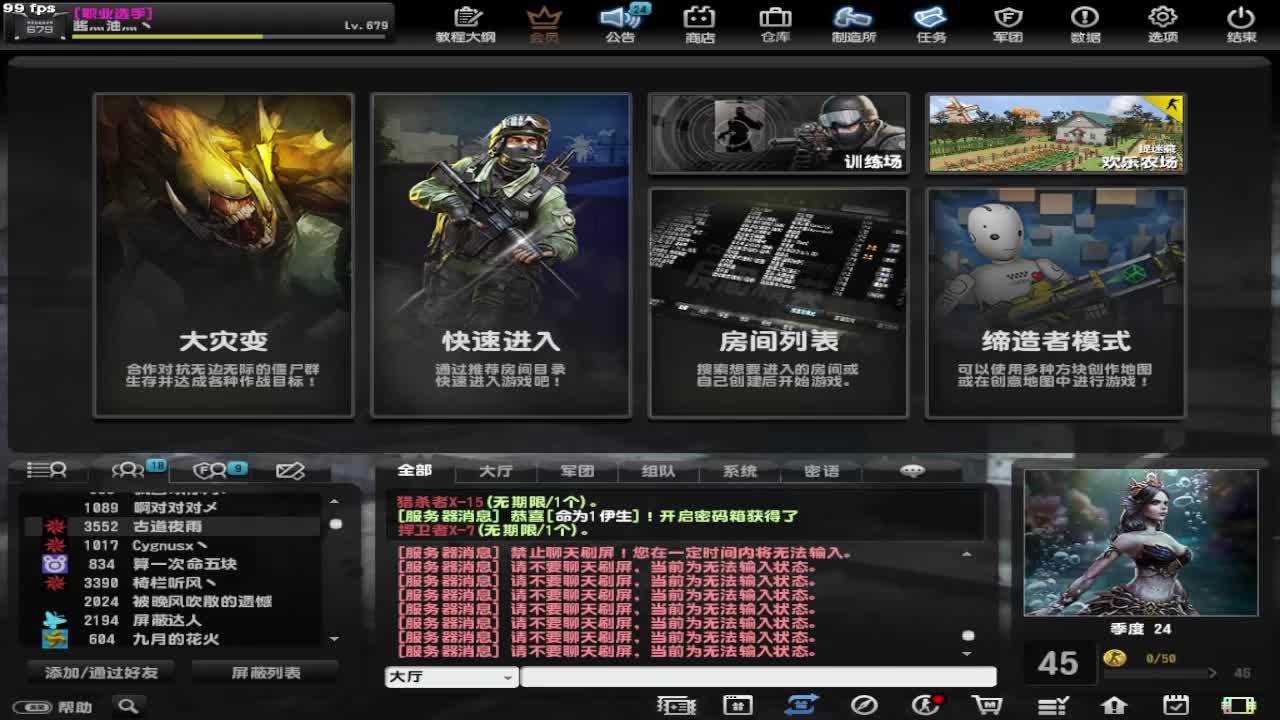Switch chat to the 军团 tab

(577, 471)
